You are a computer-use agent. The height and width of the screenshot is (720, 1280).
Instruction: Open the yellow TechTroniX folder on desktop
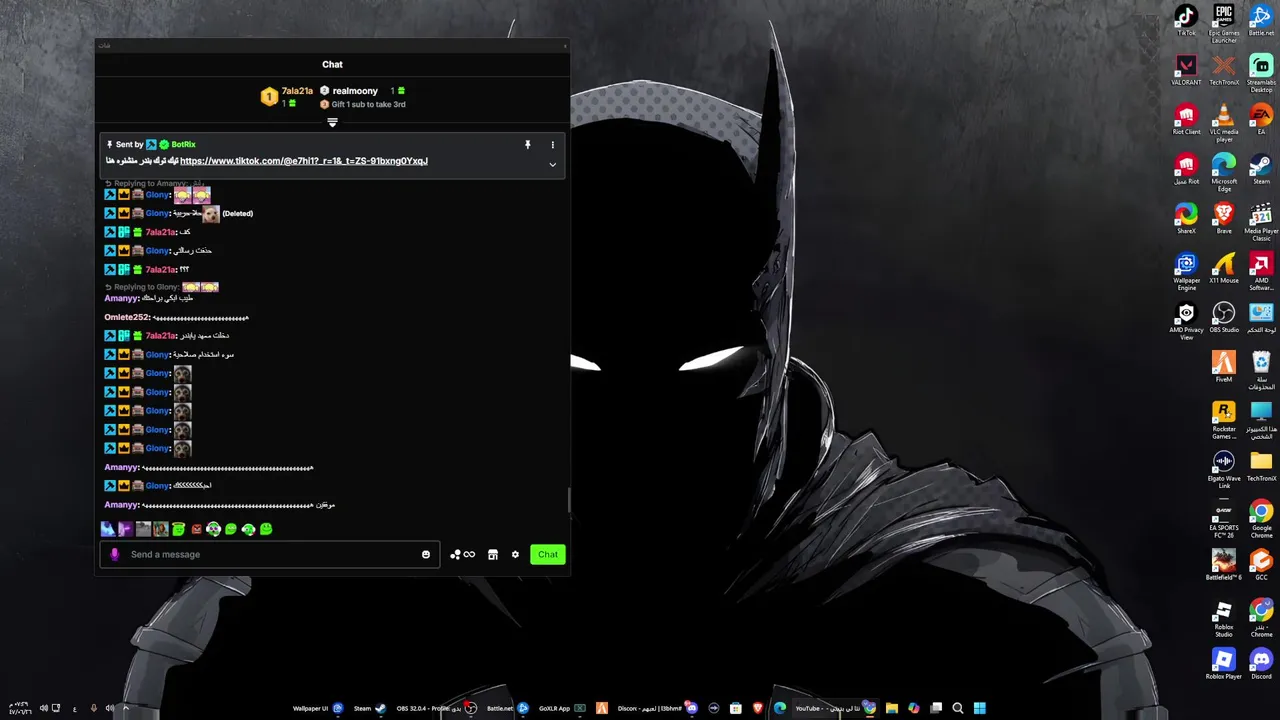1261,466
